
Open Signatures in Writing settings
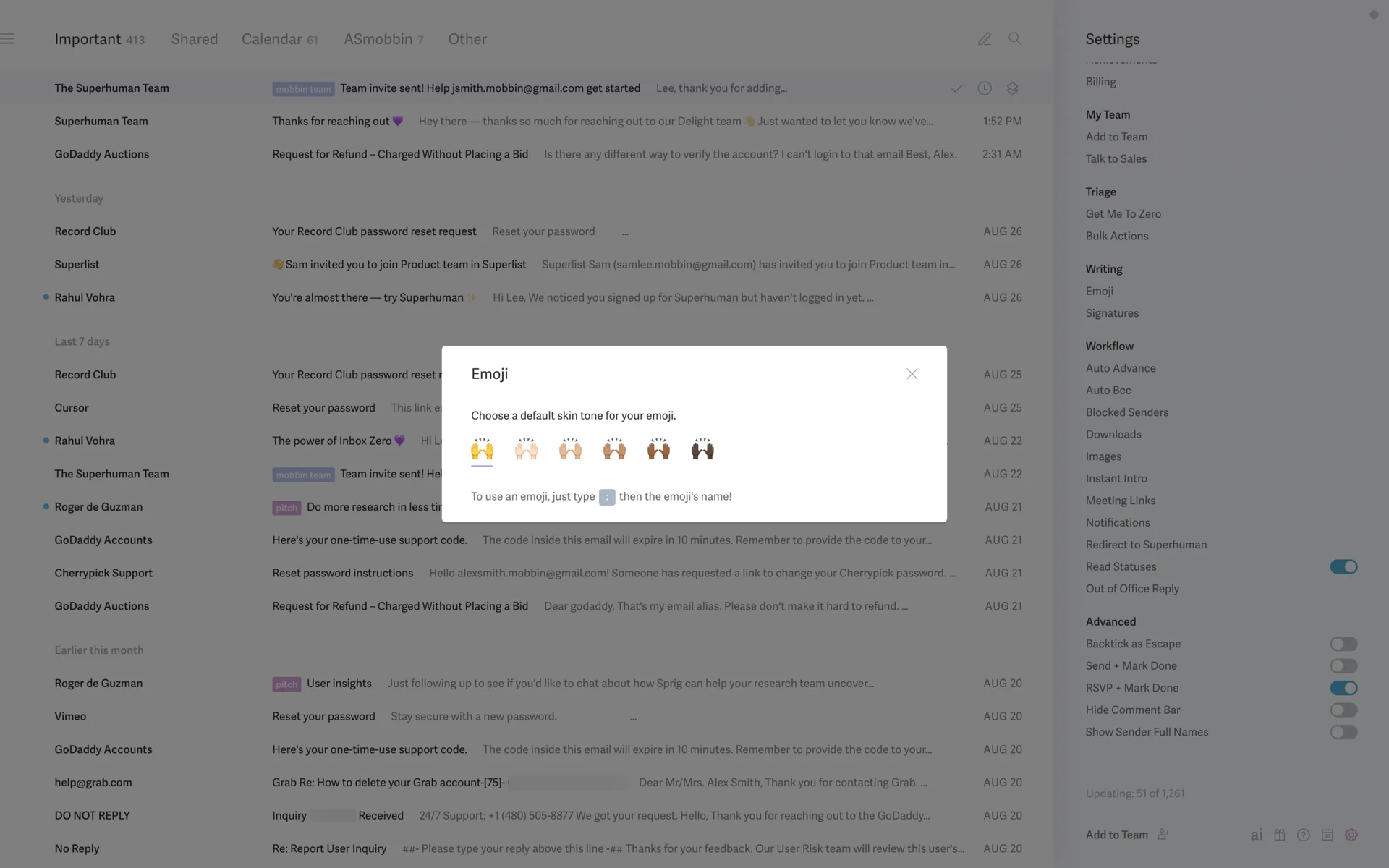pyautogui.click(x=1112, y=313)
